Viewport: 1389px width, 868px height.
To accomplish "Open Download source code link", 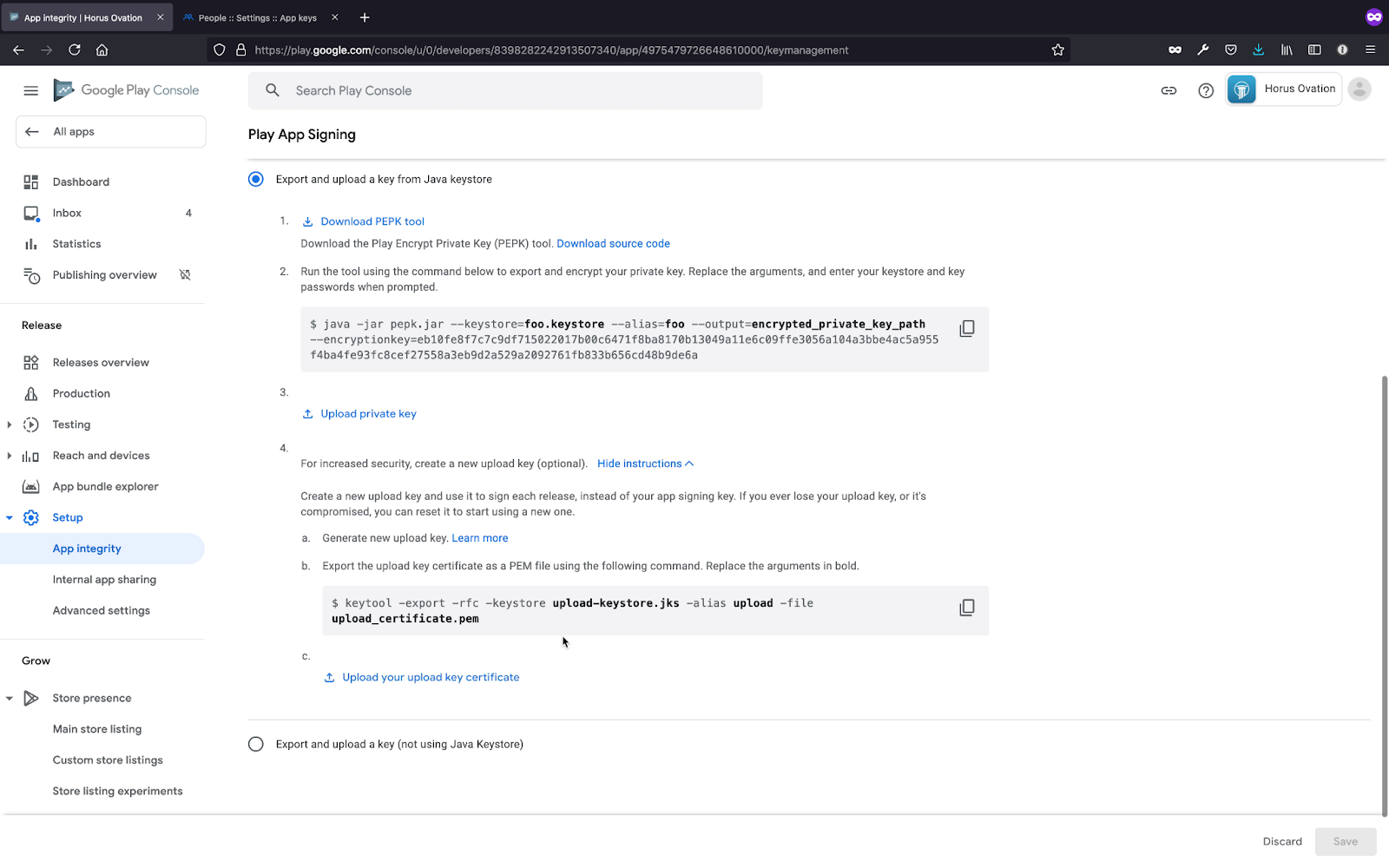I will point(613,244).
